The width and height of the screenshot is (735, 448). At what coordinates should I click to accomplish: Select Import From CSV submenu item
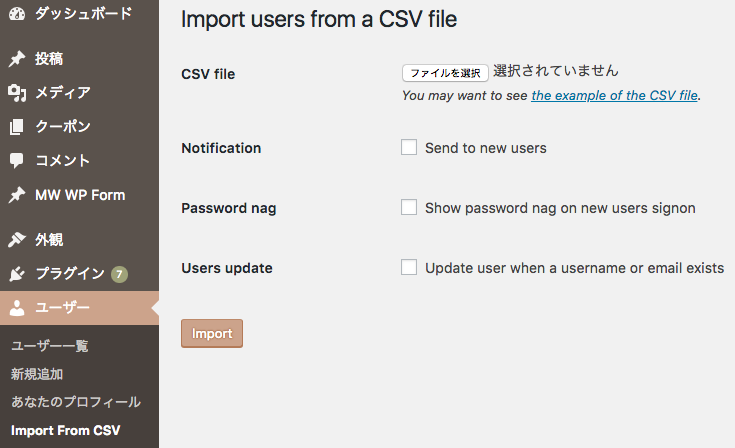pos(65,431)
